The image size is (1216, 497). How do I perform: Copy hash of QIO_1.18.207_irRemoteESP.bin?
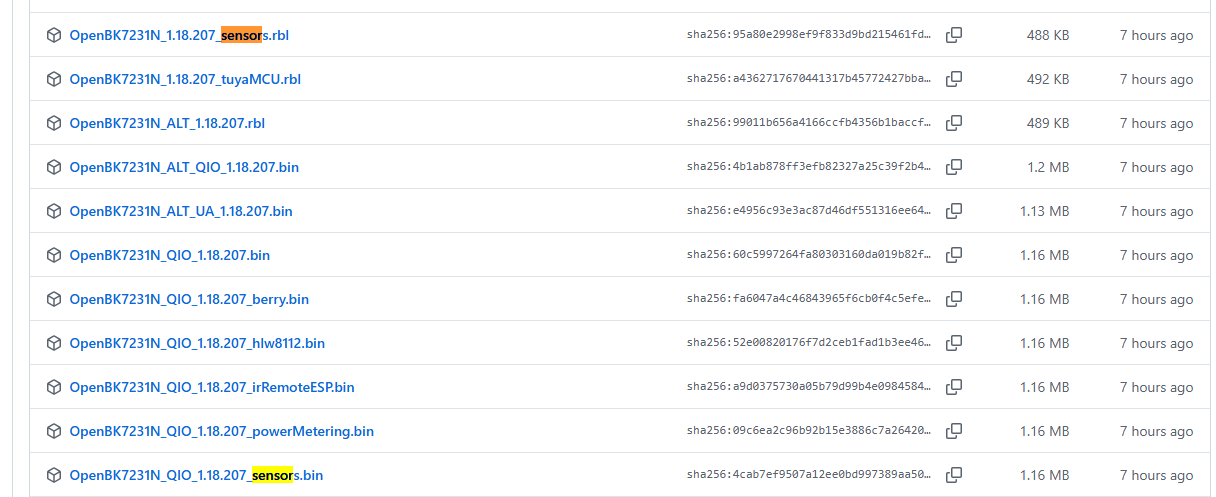click(954, 387)
